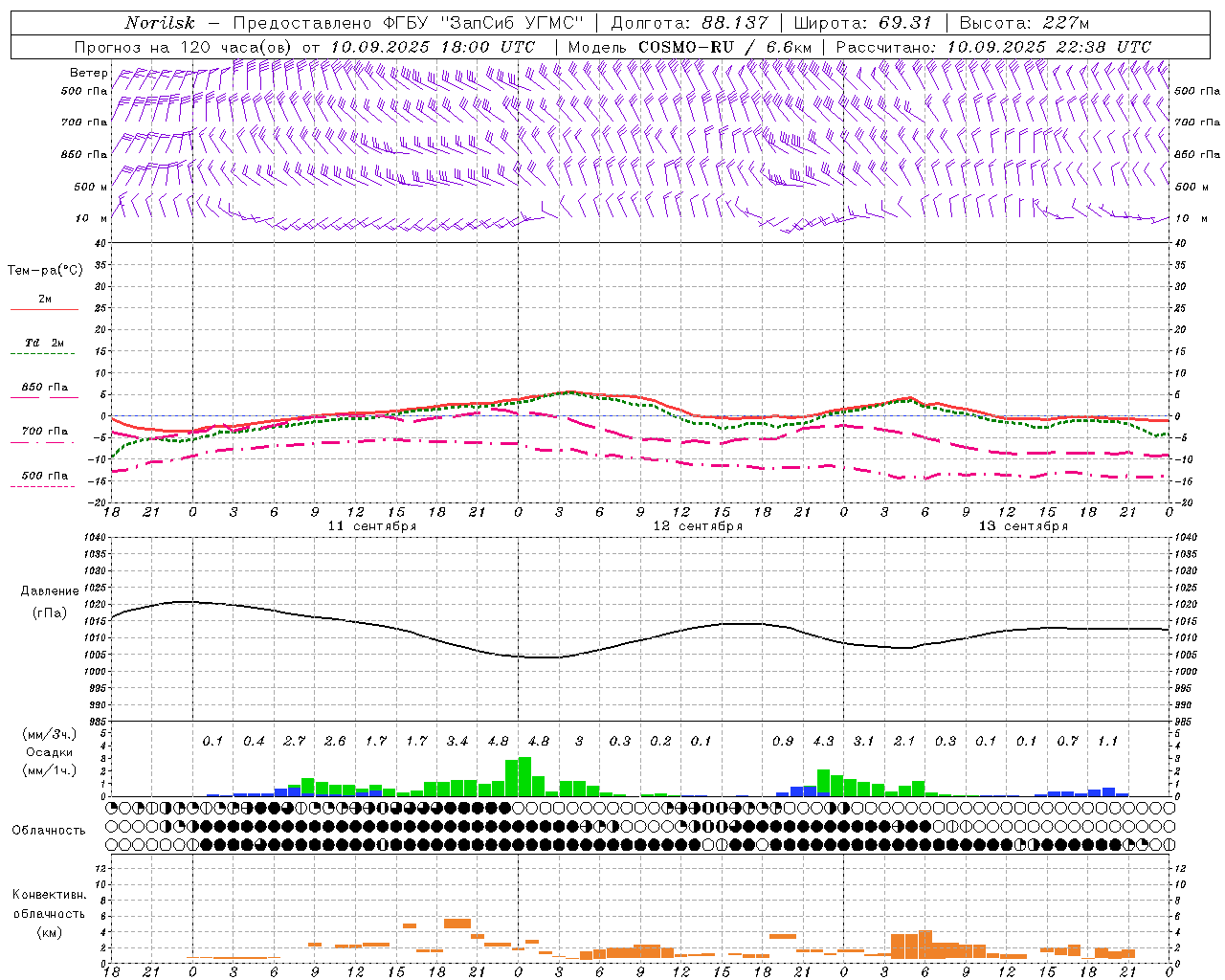Screen dimensions: 1225x980
Task: Click the 'Высота: 227м' elevation field
Action: (x=1024, y=23)
